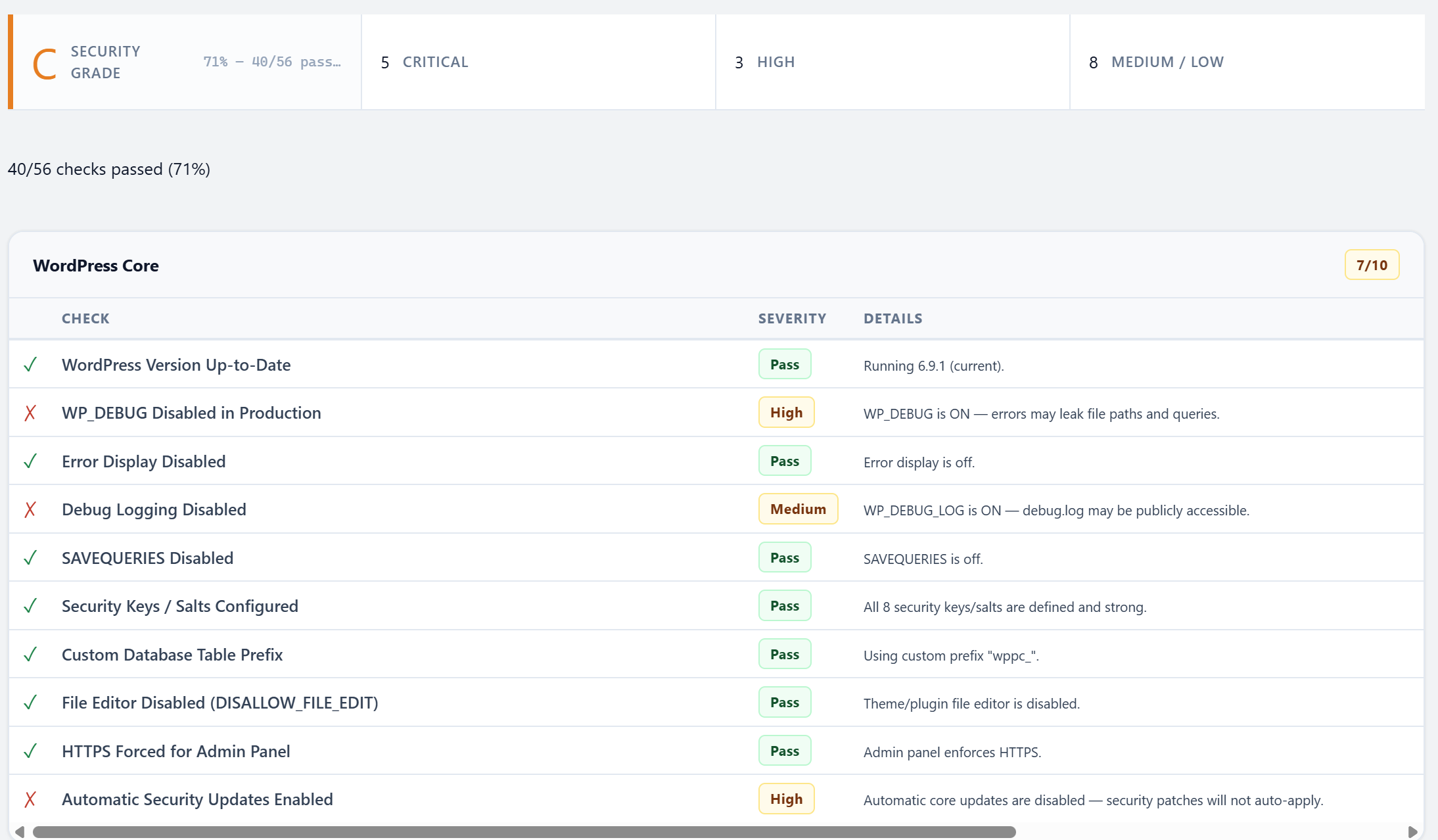Click the checkmark beside HTTPS Forced for Admin Panel
Screen dimensions: 1438x840
(30, 751)
